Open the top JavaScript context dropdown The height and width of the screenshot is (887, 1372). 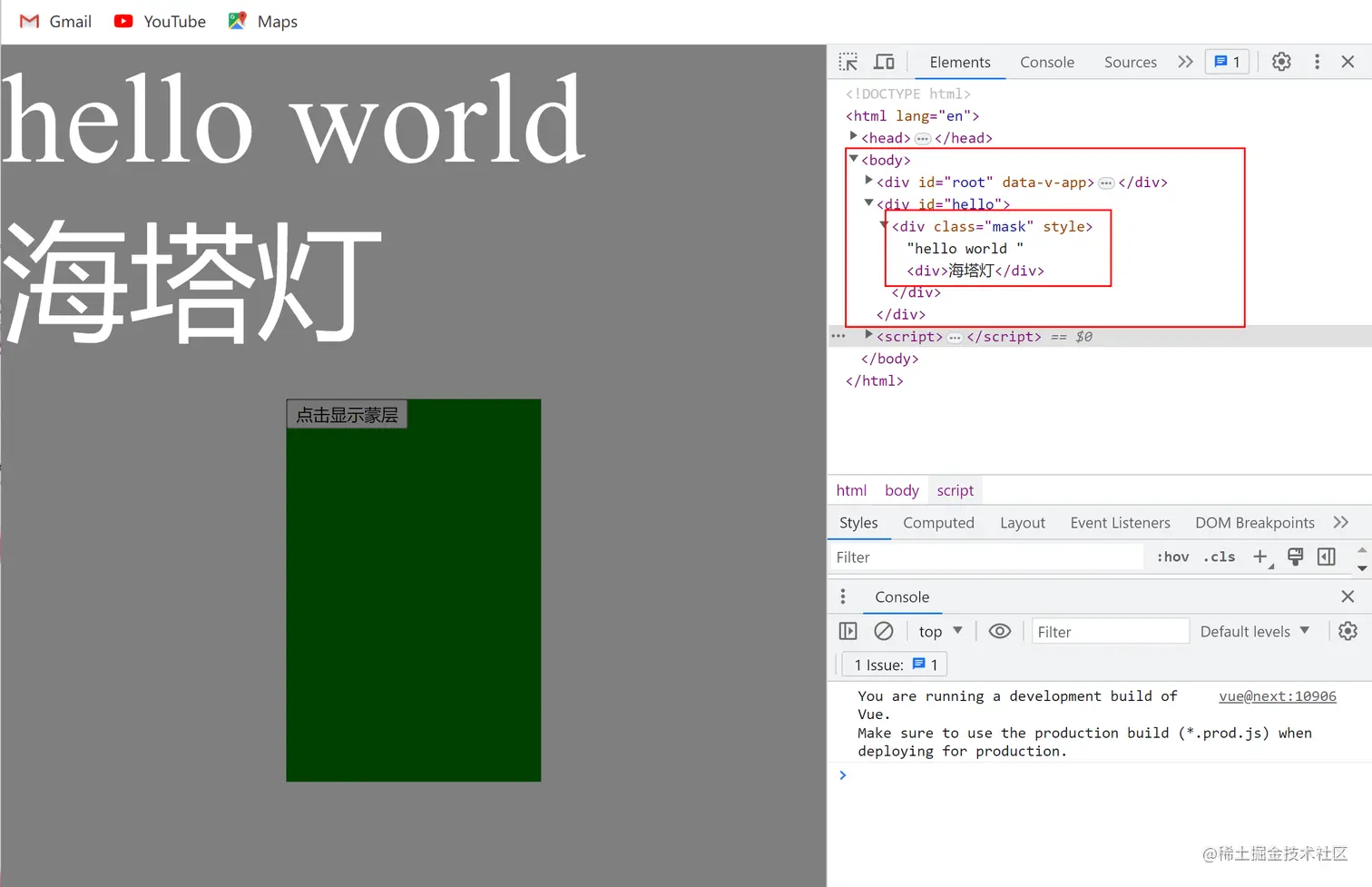(x=940, y=631)
